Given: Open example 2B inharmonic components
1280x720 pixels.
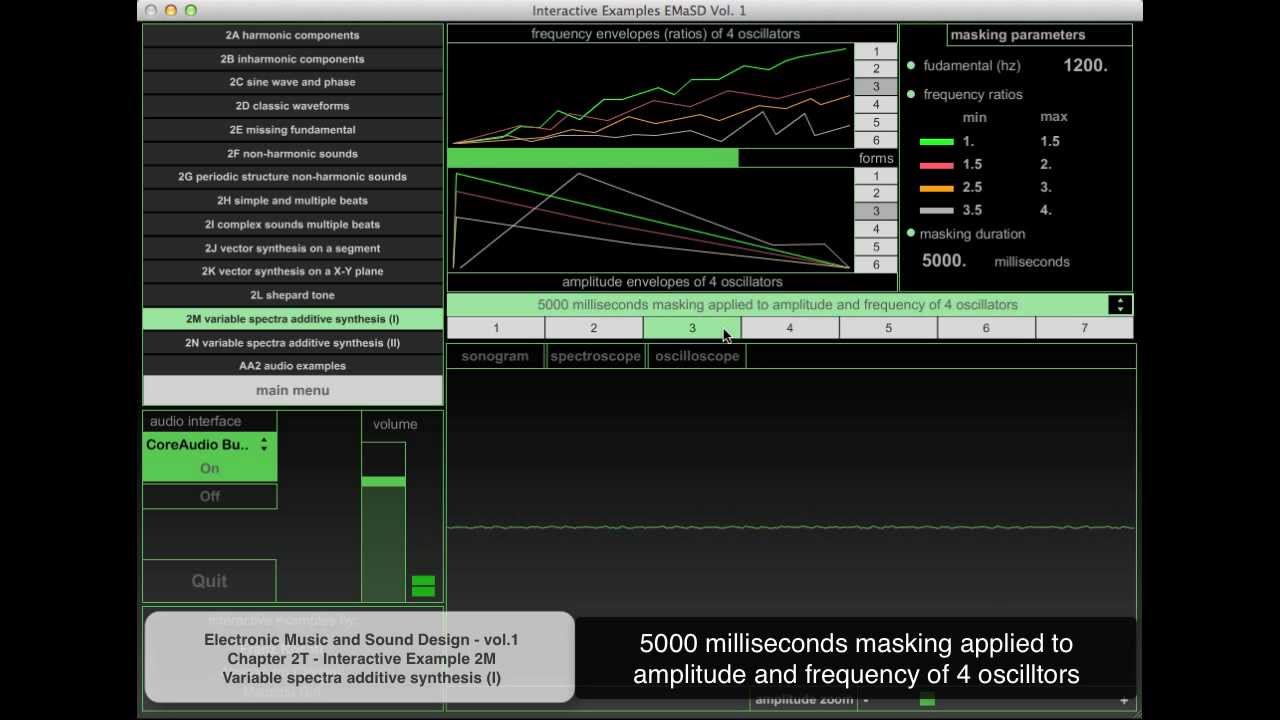Looking at the screenshot, I should 292,59.
